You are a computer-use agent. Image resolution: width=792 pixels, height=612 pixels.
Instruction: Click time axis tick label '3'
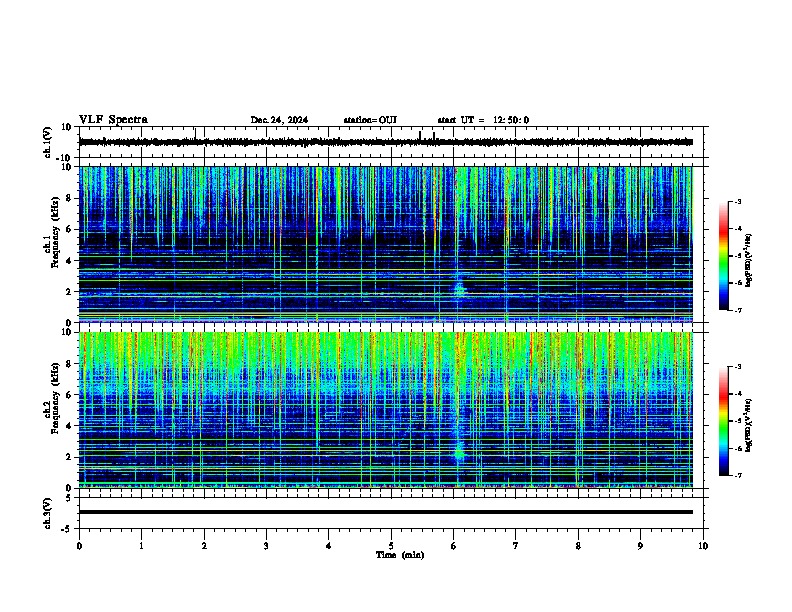click(x=266, y=546)
